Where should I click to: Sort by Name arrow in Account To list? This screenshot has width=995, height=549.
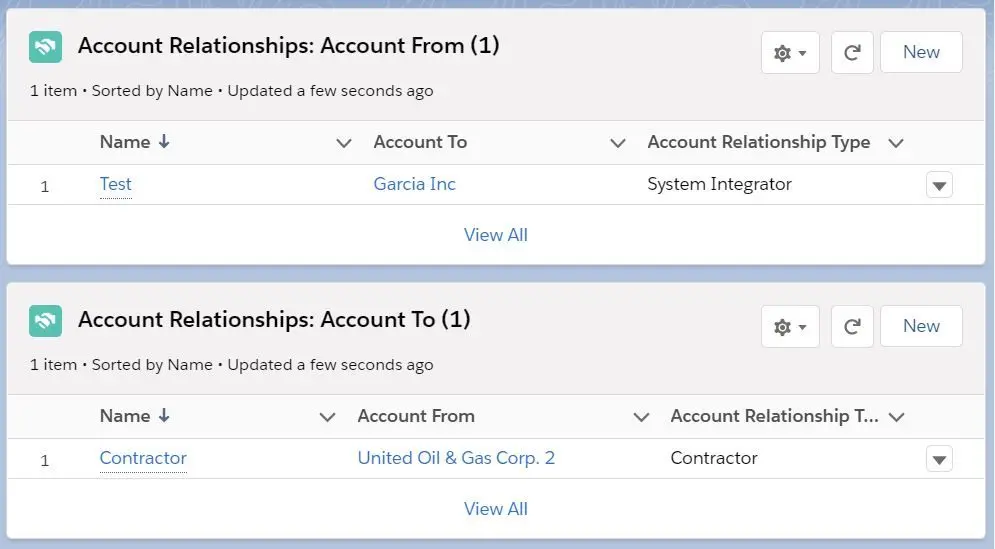pos(164,416)
